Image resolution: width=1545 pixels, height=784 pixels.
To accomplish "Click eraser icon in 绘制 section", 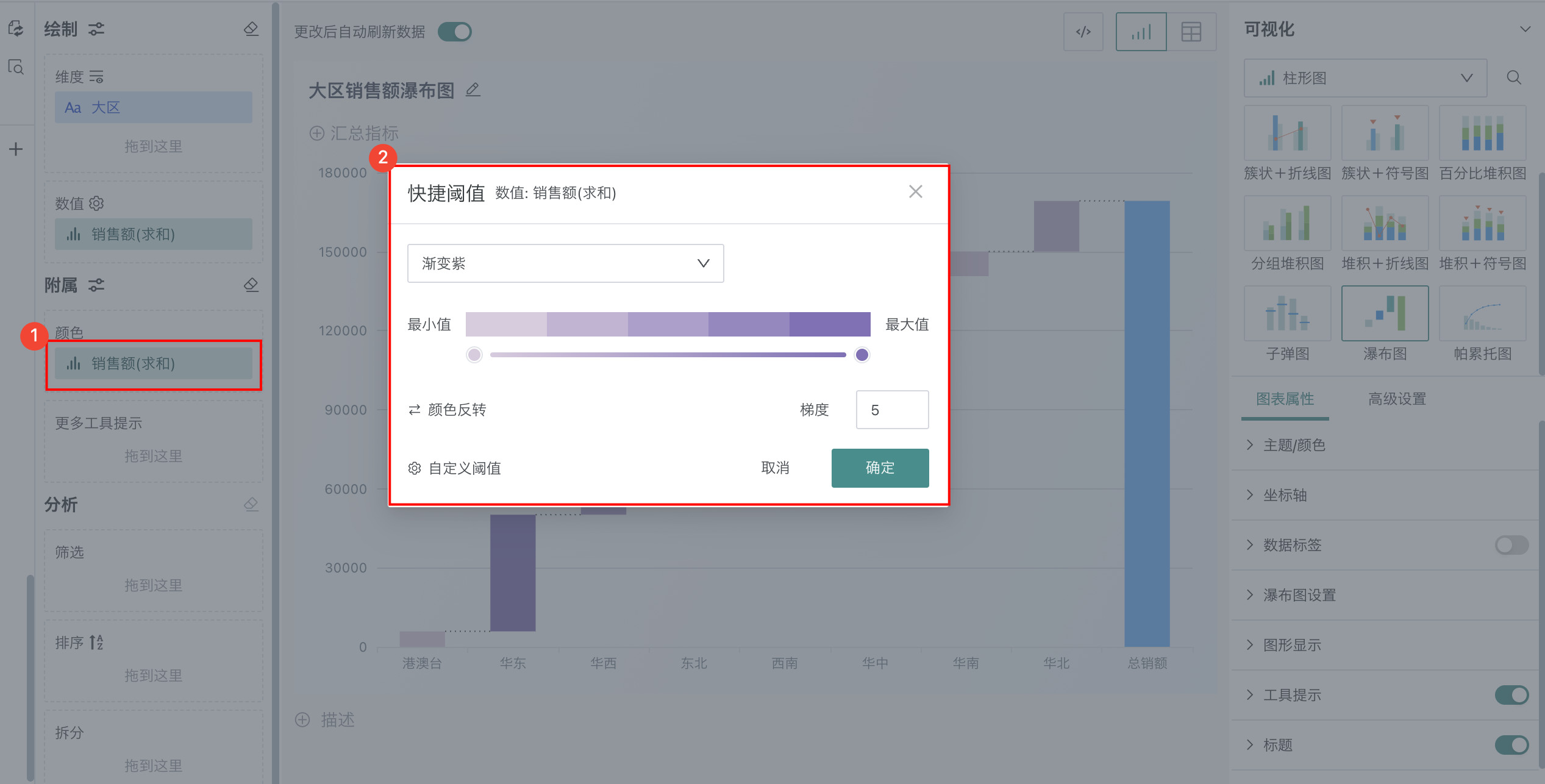I will (x=251, y=29).
